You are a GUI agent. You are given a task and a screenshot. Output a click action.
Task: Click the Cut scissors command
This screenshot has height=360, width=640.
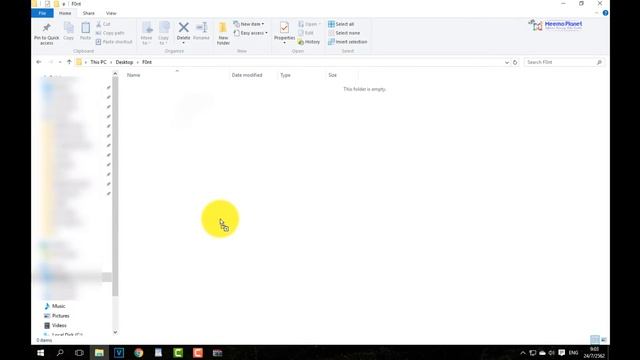103,24
